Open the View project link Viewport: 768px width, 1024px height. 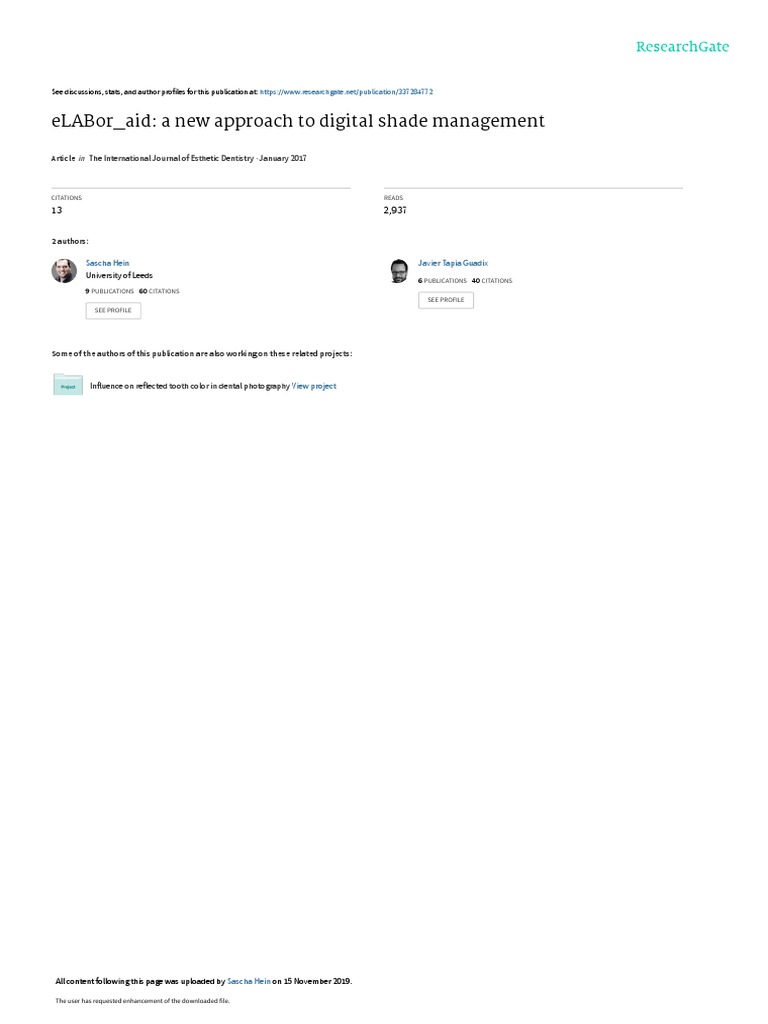coord(314,386)
